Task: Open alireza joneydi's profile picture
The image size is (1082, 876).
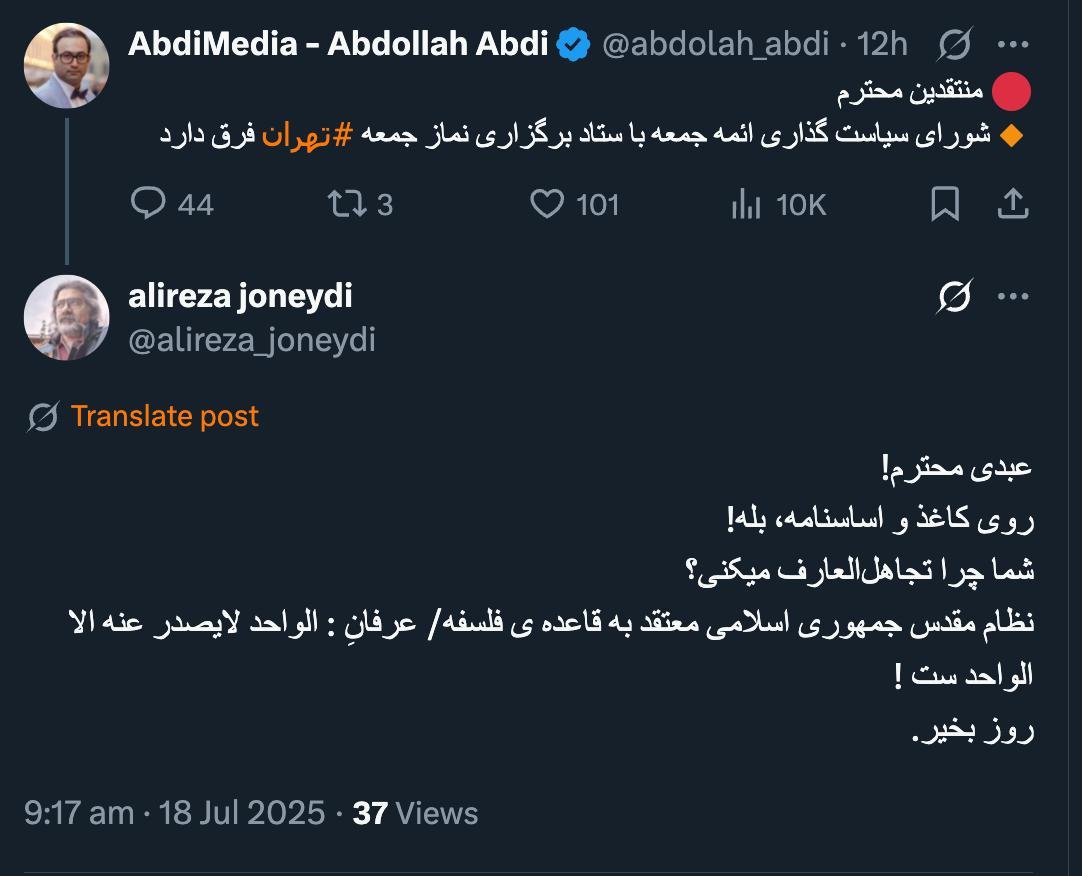Action: click(x=66, y=317)
